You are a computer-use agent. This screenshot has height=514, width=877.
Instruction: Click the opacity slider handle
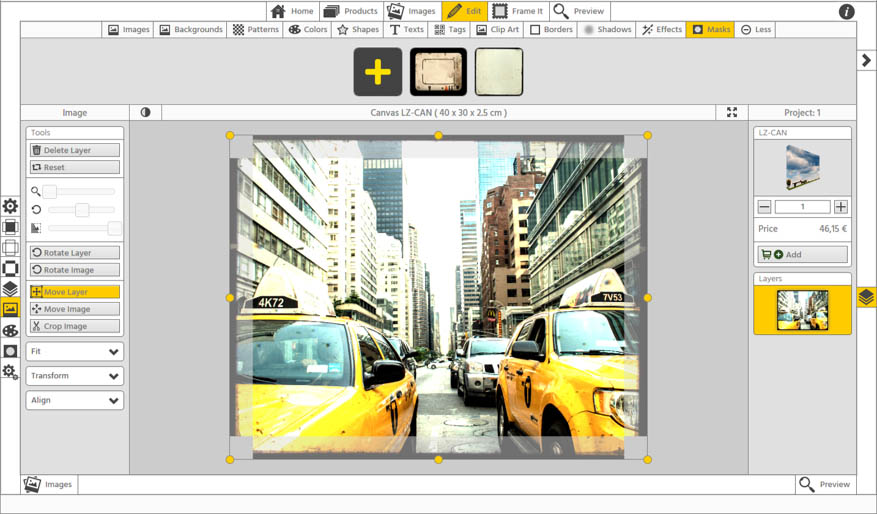pos(114,228)
